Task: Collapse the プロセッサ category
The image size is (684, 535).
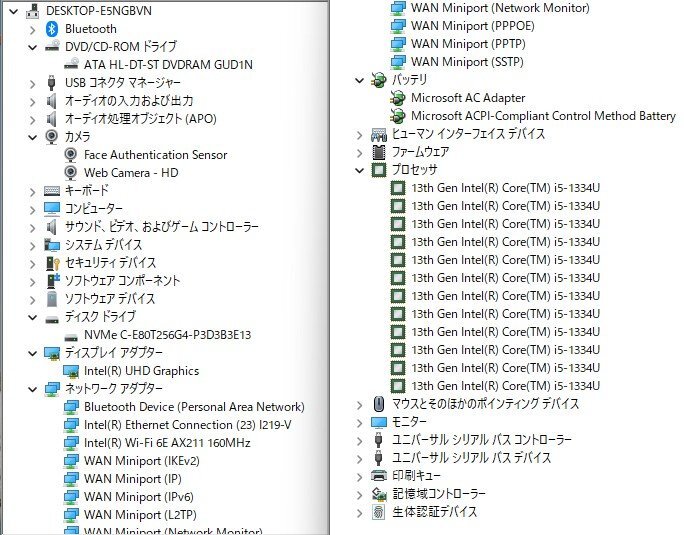Action: coord(359,170)
